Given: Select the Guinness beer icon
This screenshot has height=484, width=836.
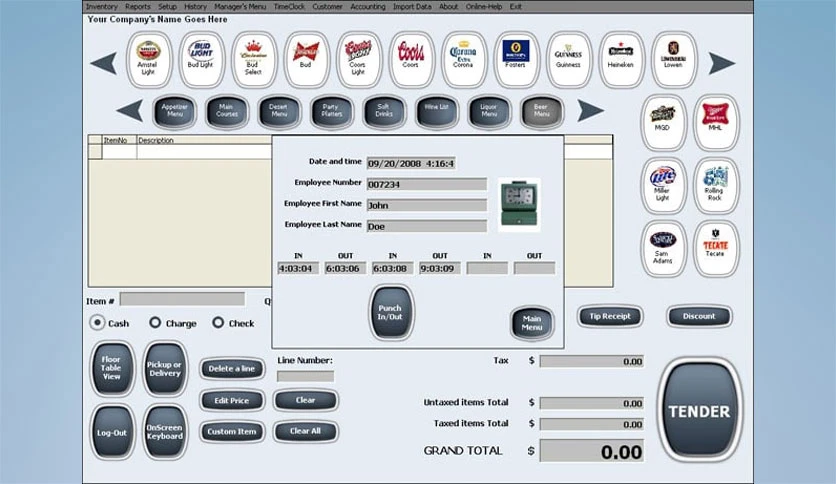Looking at the screenshot, I should [568, 59].
